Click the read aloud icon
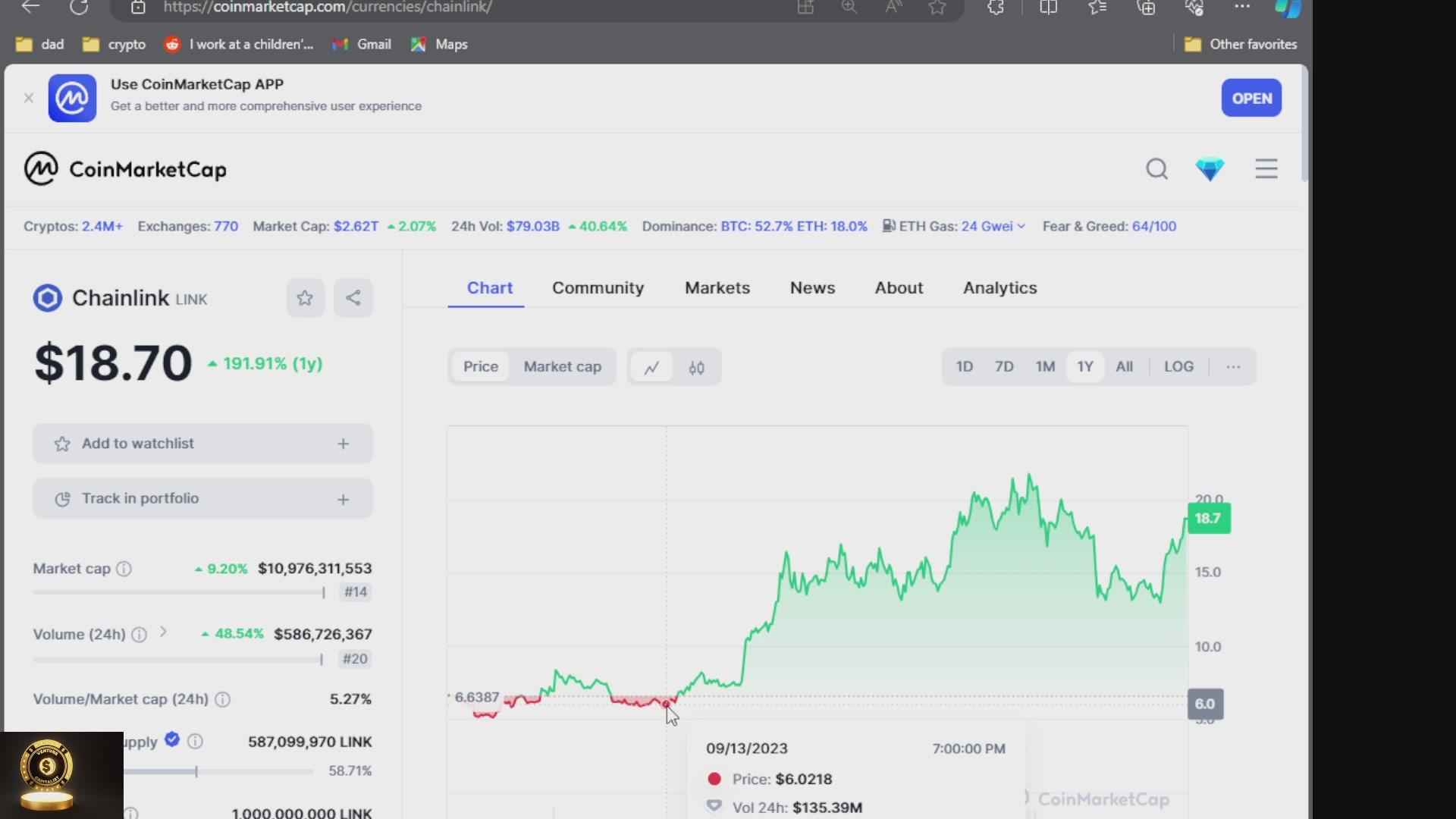The image size is (1456, 819). [x=893, y=7]
